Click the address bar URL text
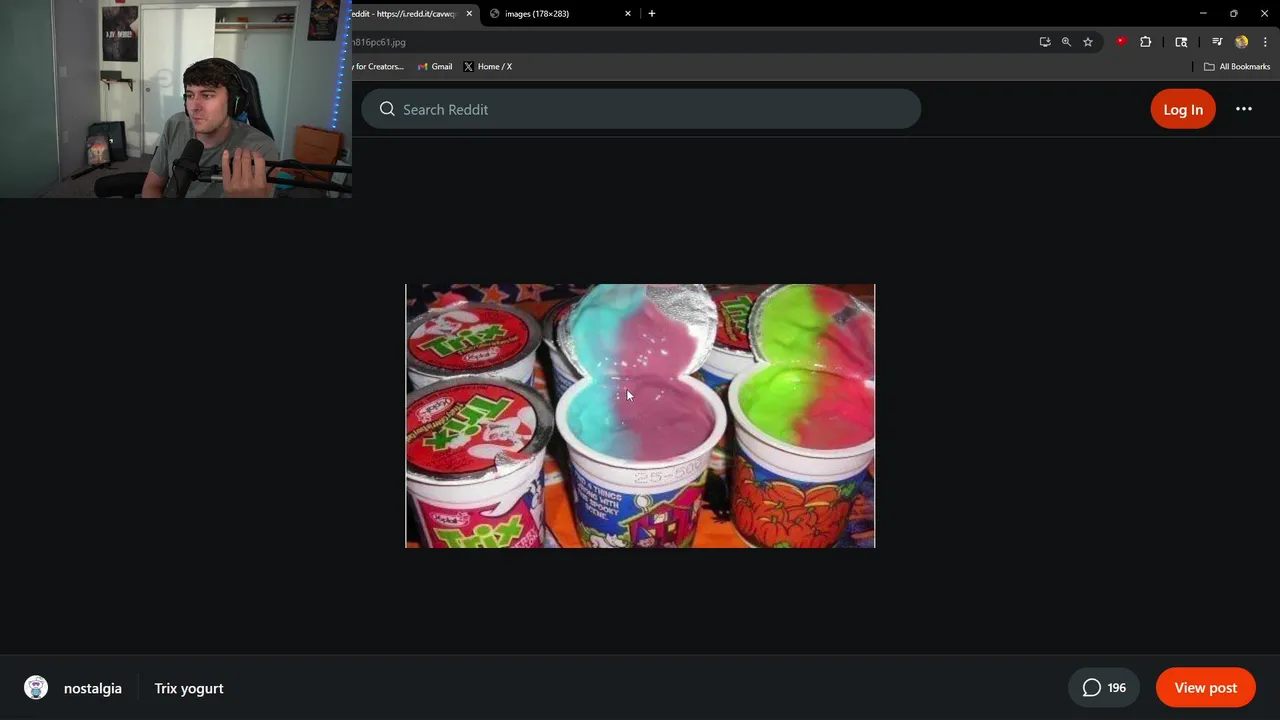Screen dimensions: 1280x720 [x=379, y=42]
